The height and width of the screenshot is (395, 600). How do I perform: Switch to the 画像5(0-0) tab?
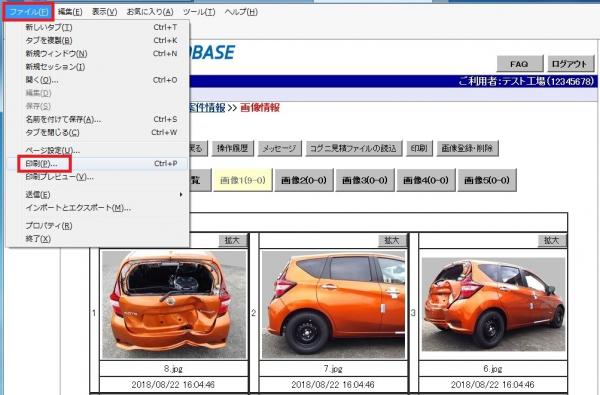click(487, 180)
